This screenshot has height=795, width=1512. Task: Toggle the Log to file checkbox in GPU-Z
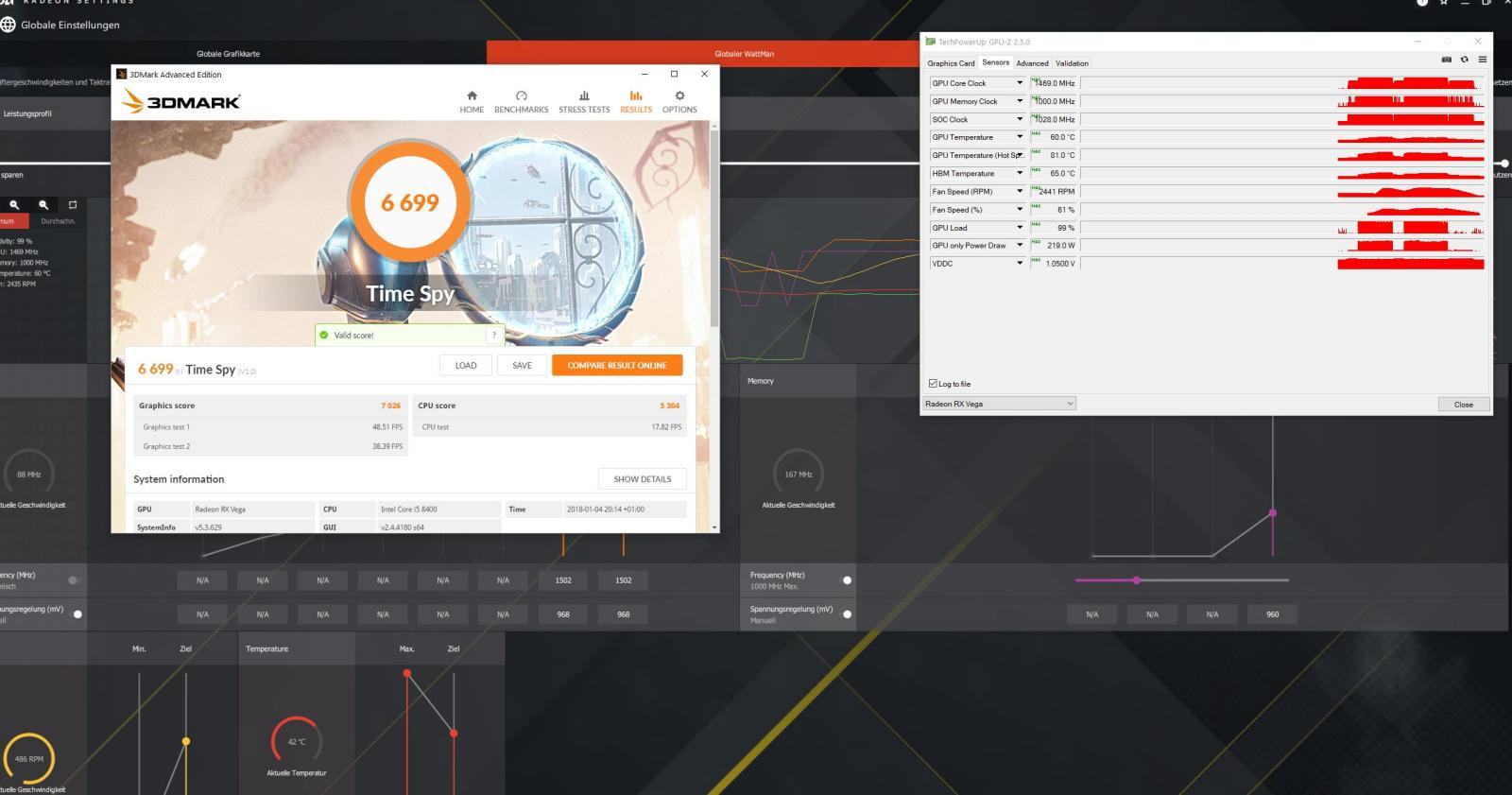[x=933, y=384]
